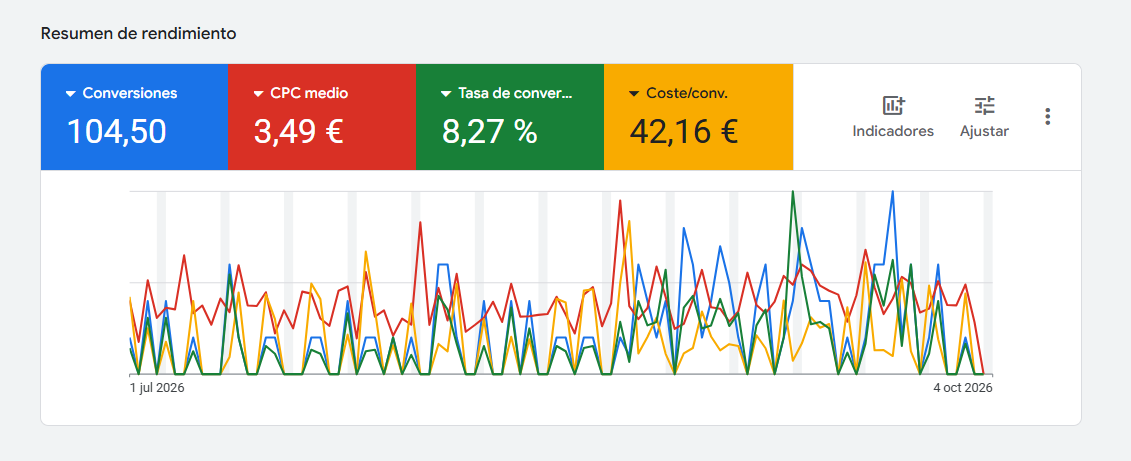Click the 1 jul 2026 axis date label
This screenshot has height=461, width=1131.
point(157,388)
